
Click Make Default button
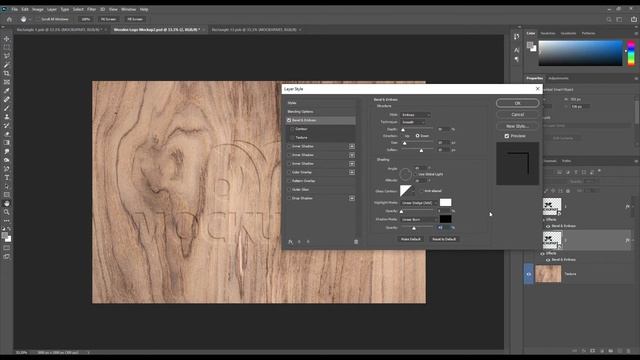pyautogui.click(x=411, y=239)
